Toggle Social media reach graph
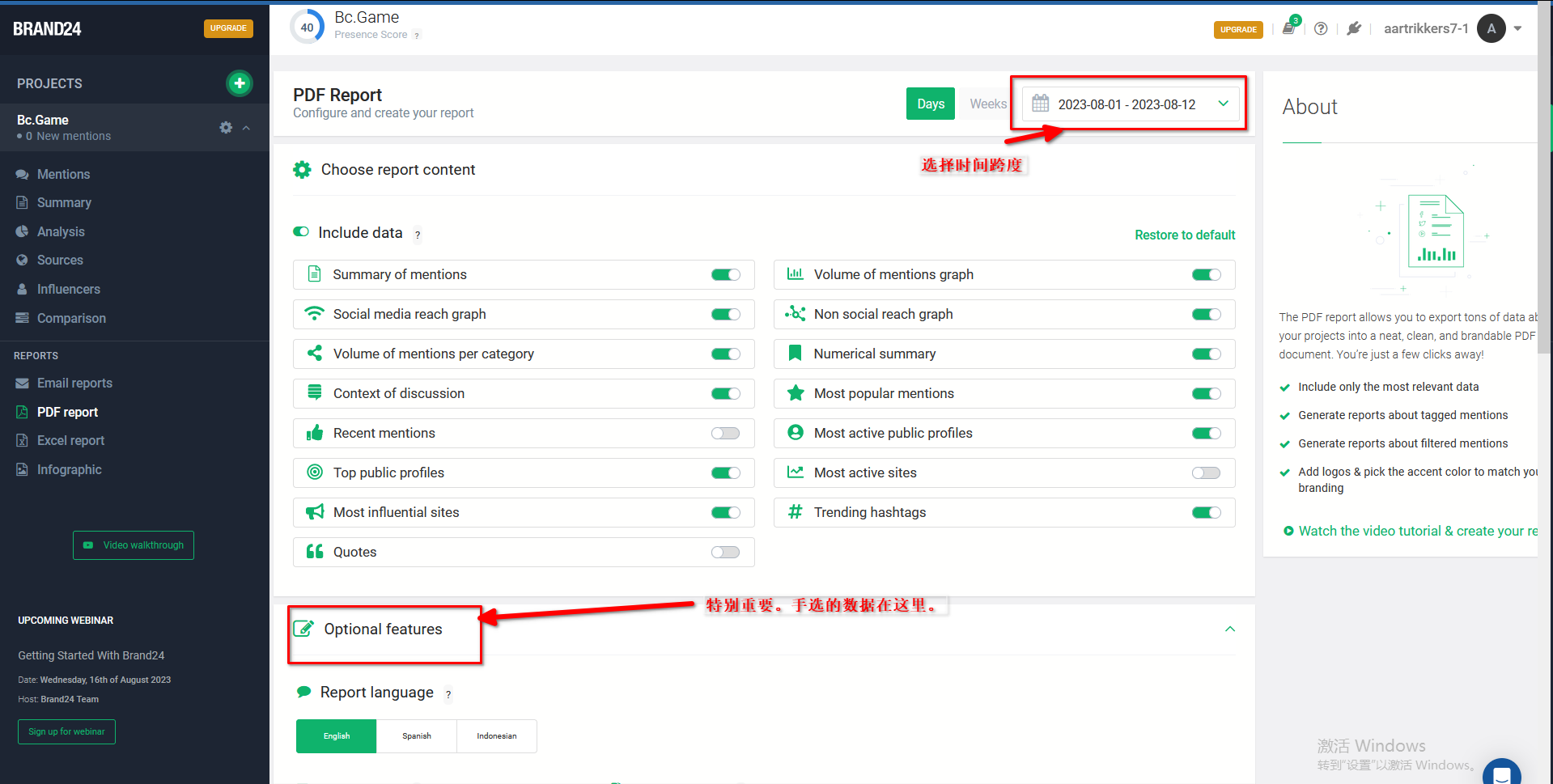Screen dimensions: 1553x784 pyautogui.click(x=726, y=315)
